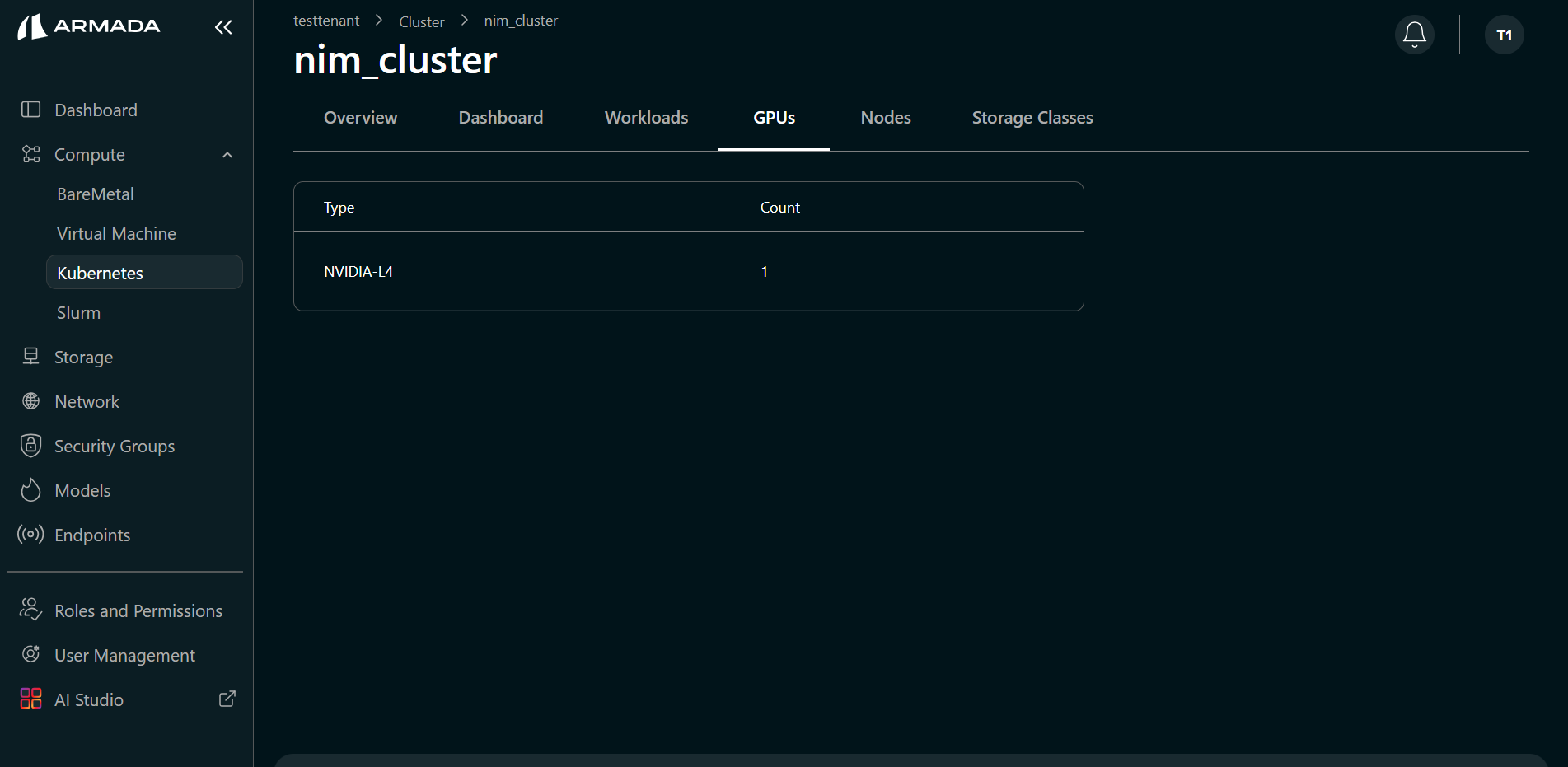Image resolution: width=1568 pixels, height=767 pixels.
Task: Switch to the Workloads tab
Action: click(x=646, y=118)
